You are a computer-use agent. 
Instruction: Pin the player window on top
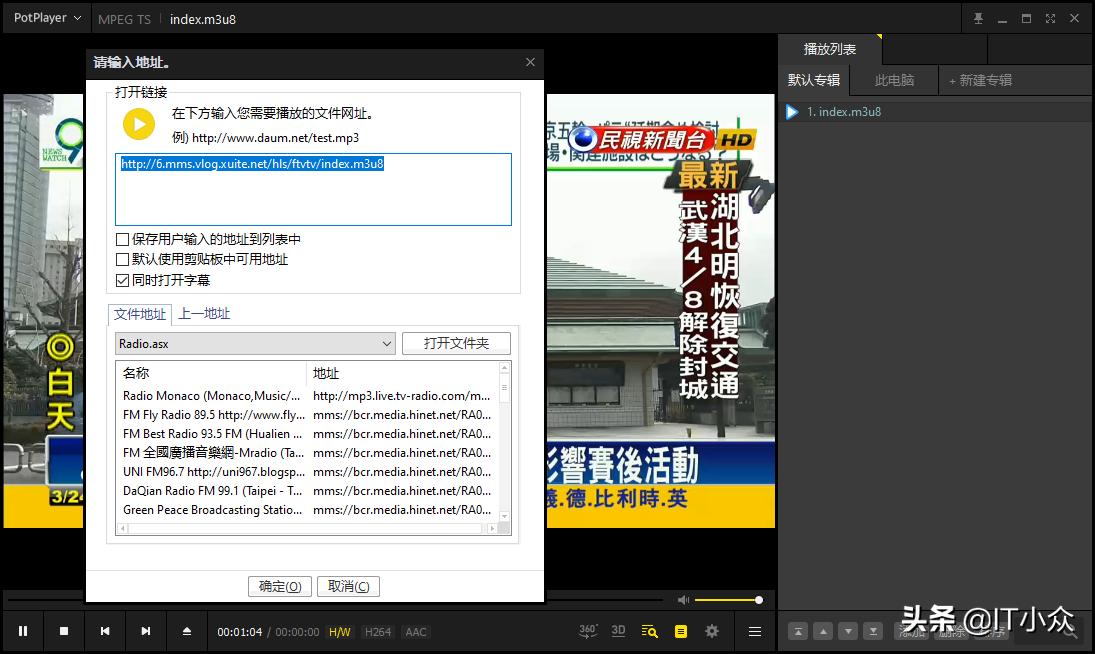coord(978,19)
